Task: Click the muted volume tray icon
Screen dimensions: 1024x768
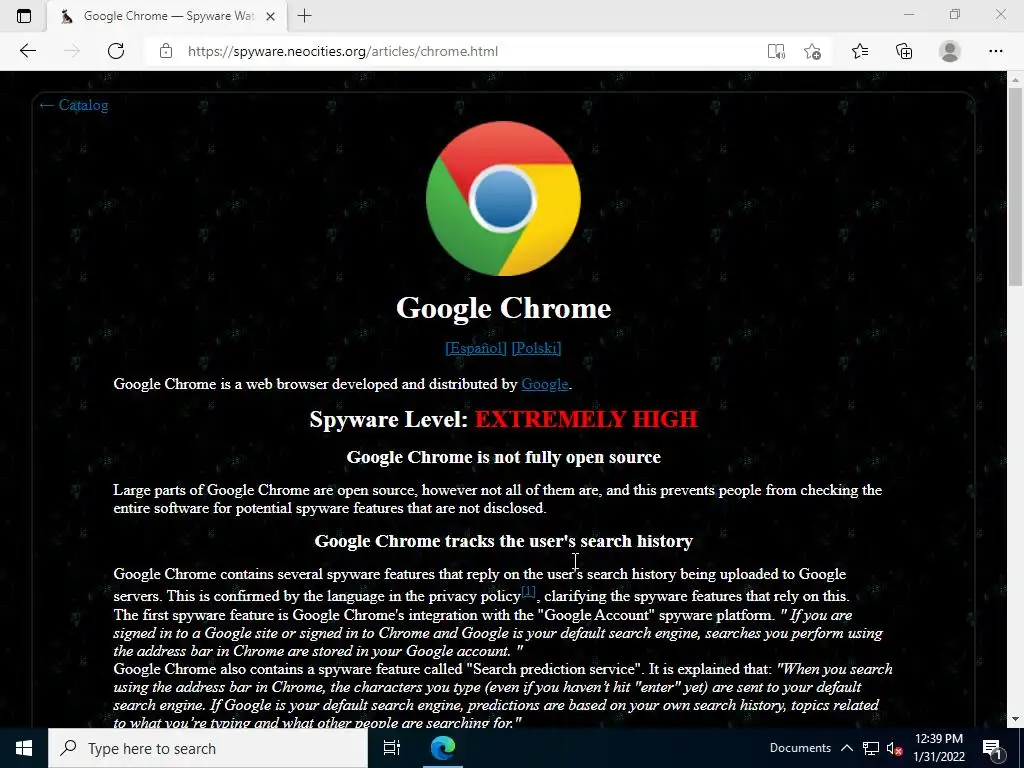Action: coord(894,748)
